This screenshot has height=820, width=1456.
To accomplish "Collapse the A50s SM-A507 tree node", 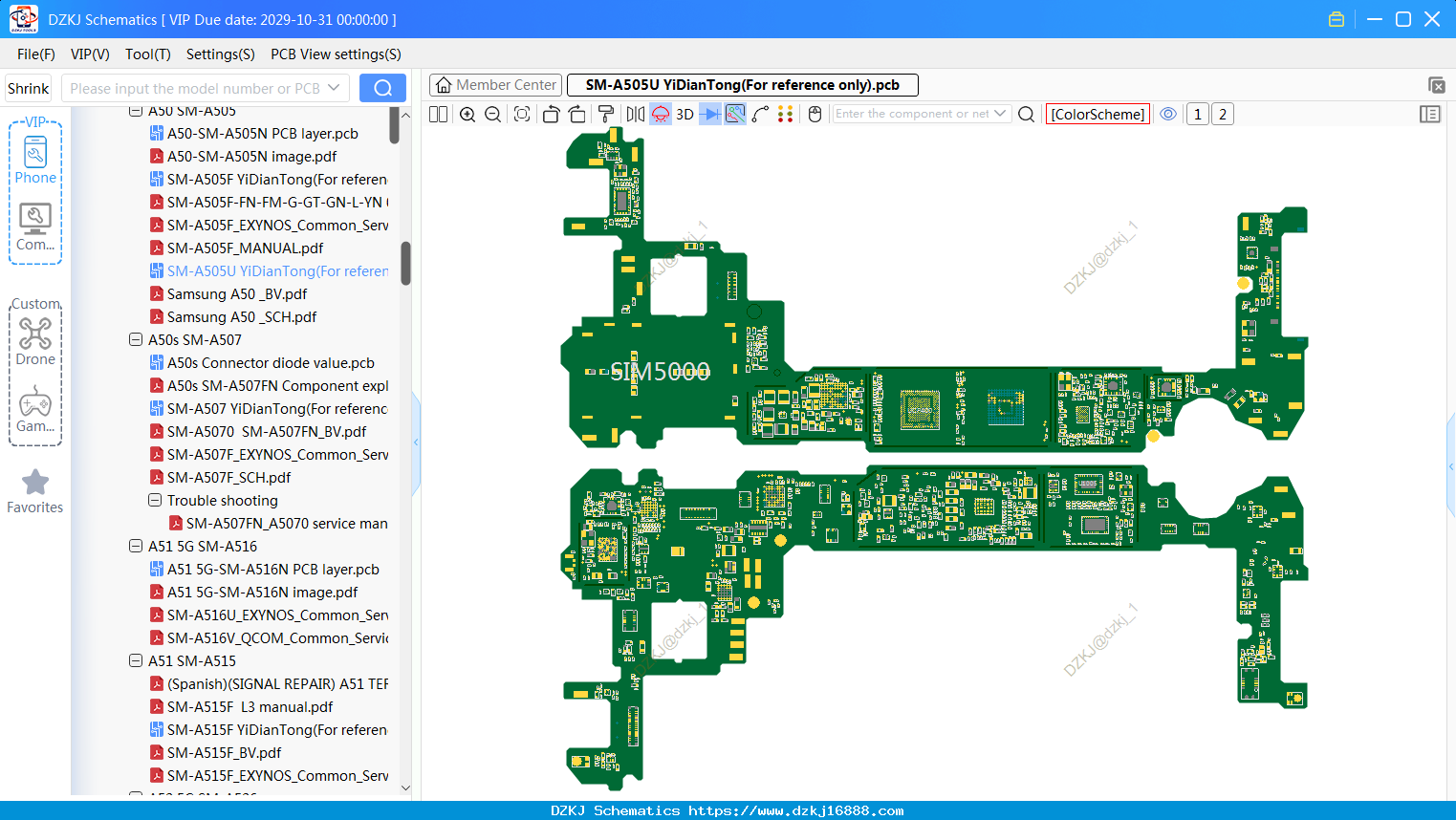I will [136, 339].
